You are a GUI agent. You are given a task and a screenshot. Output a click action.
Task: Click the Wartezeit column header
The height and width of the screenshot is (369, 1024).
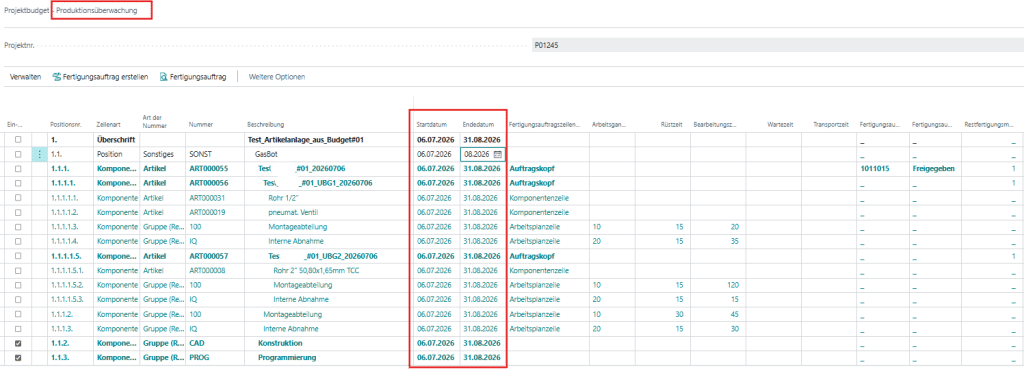(780, 124)
